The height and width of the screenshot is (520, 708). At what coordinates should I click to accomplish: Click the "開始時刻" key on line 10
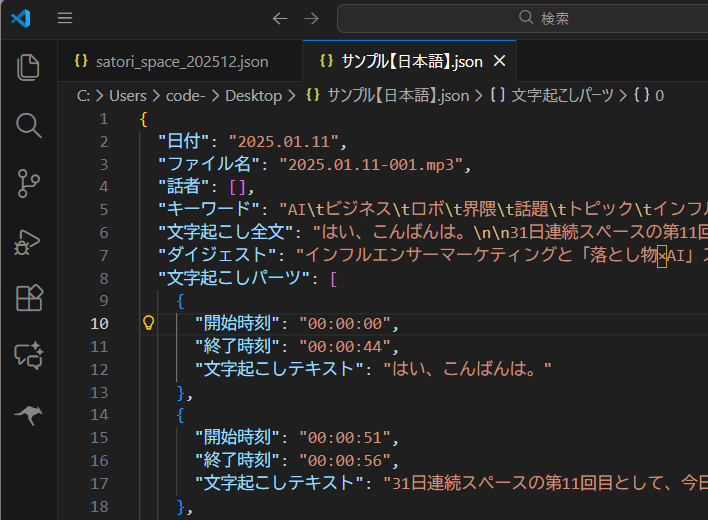click(x=238, y=324)
